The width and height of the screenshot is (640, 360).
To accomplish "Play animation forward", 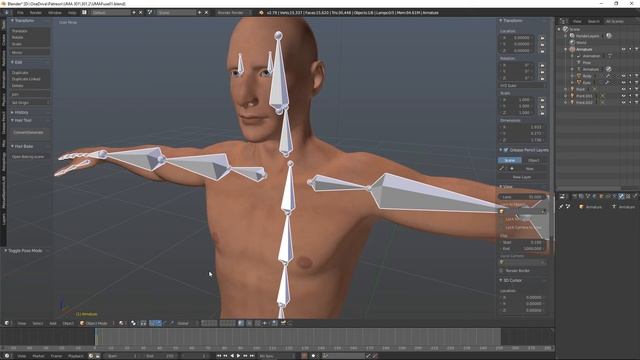I will pos(239,356).
